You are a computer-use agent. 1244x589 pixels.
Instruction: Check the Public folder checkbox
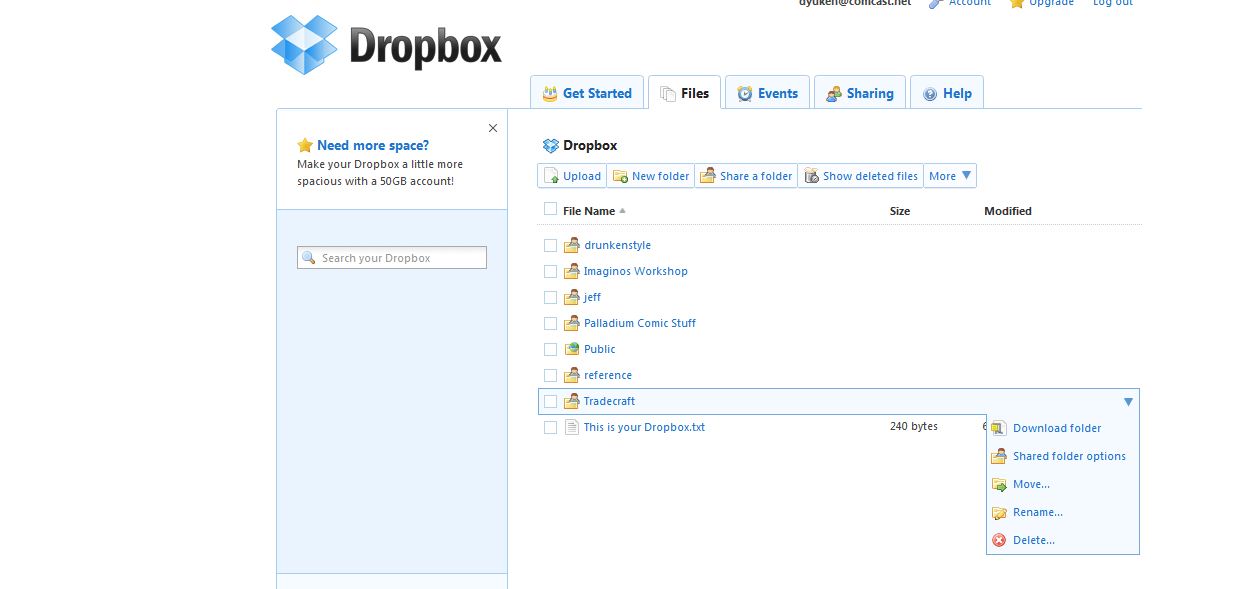tap(550, 349)
